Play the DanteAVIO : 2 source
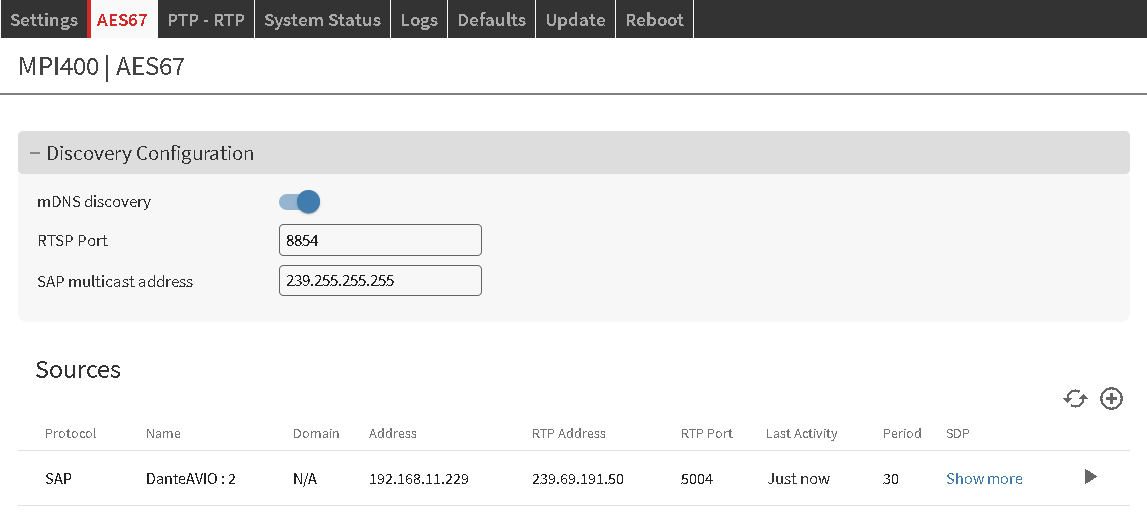The width and height of the screenshot is (1147, 512). (x=1090, y=477)
